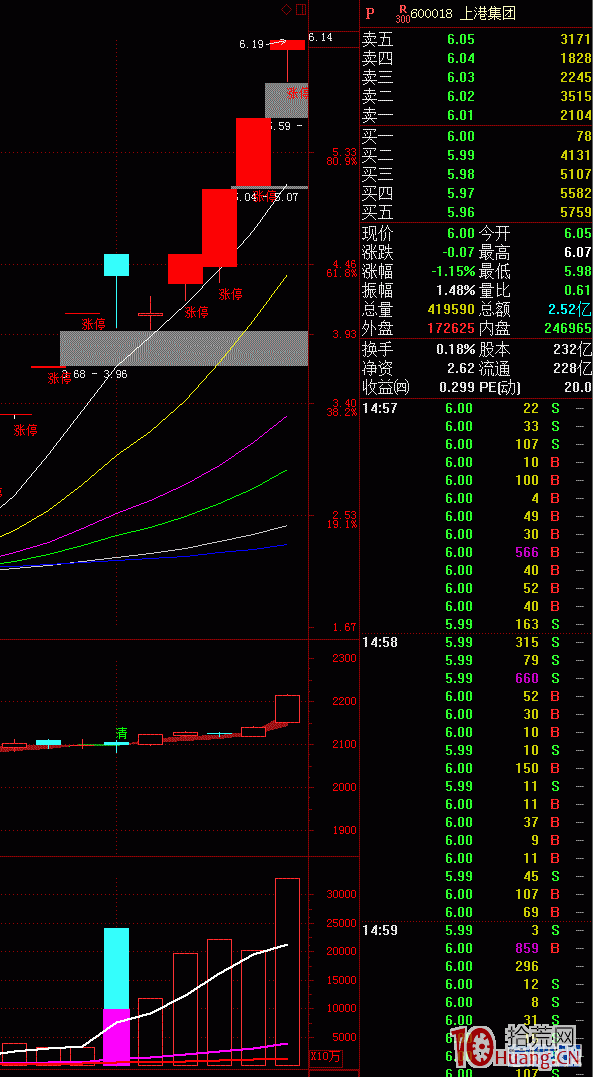Click the 涨幅 percentage -1.15%
593x1077 pixels.
click(454, 271)
